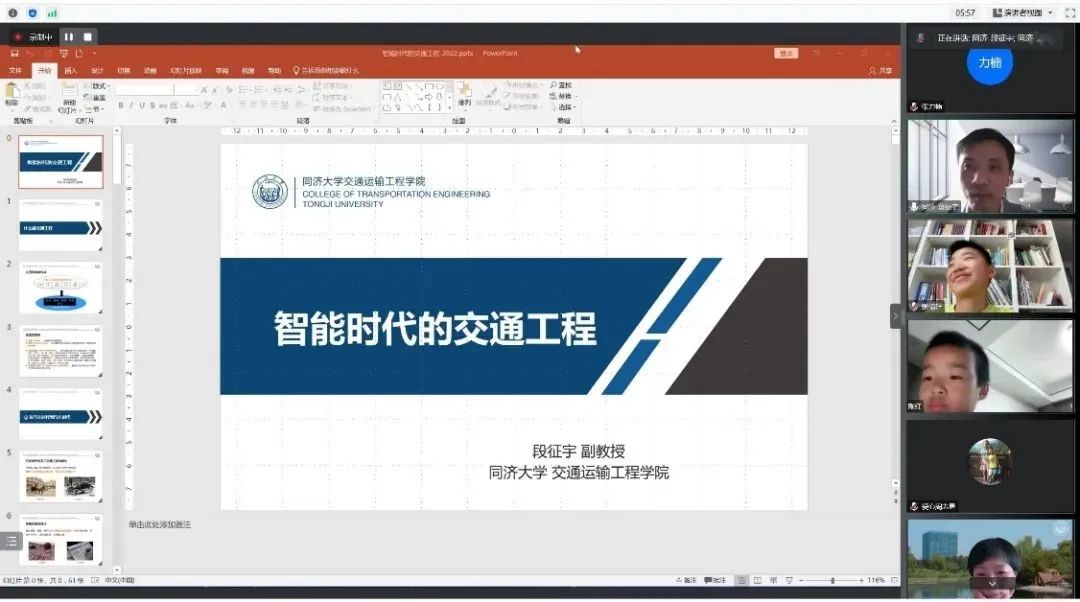The height and width of the screenshot is (602, 1080).
Task: Click the New Slide icon
Action: click(68, 93)
